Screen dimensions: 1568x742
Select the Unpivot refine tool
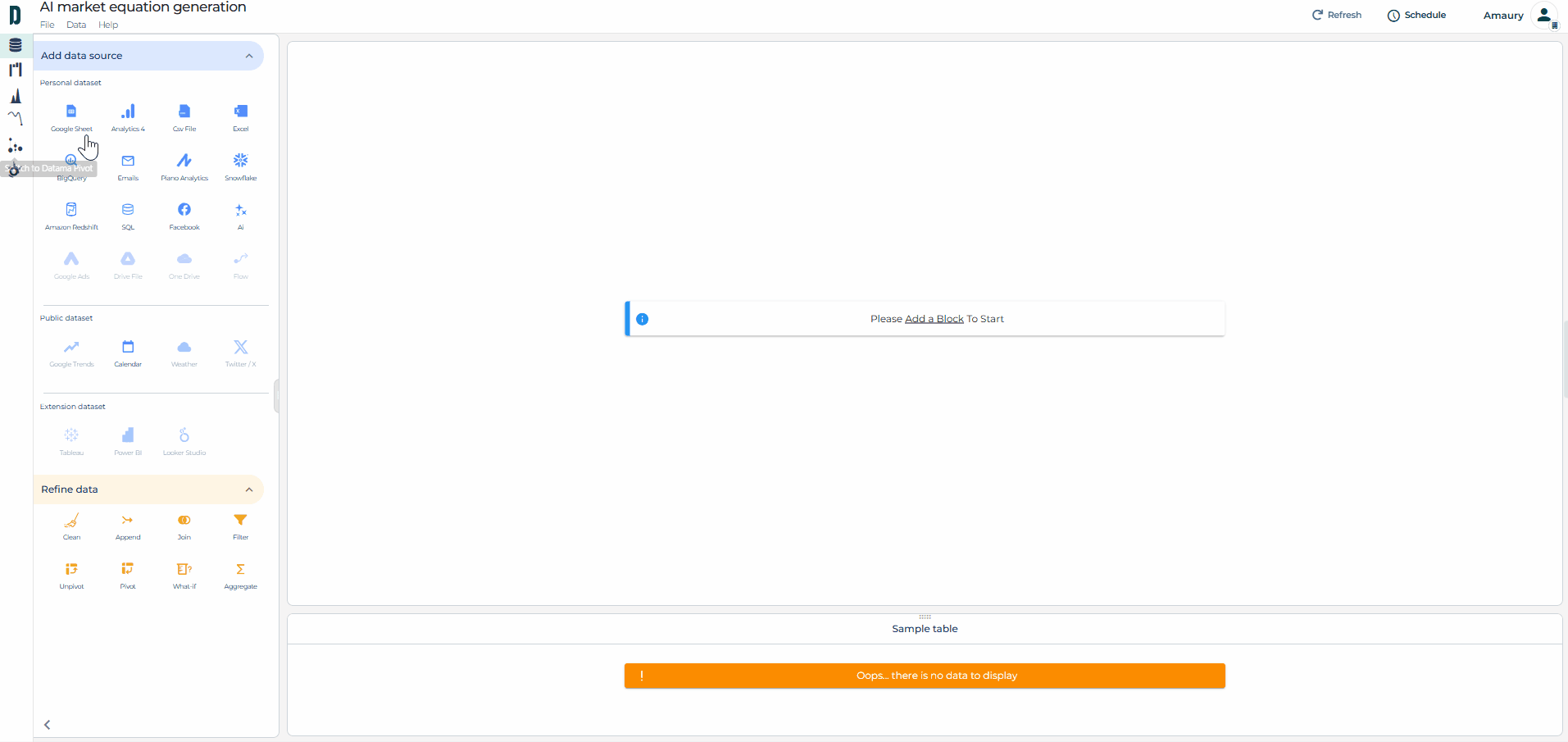(71, 570)
